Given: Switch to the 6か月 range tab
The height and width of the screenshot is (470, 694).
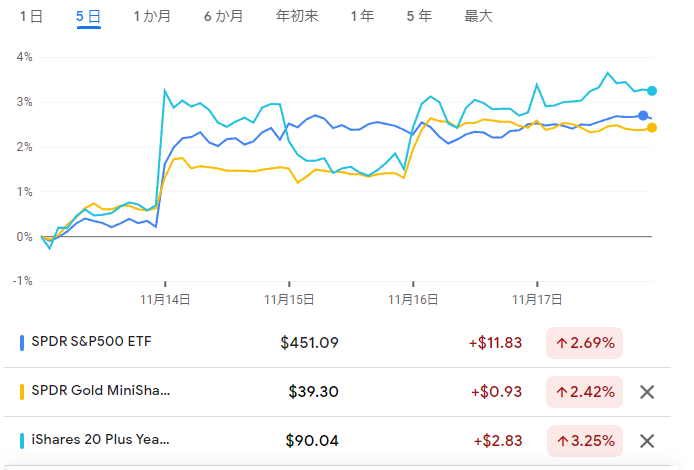Looking at the screenshot, I should tap(224, 16).
